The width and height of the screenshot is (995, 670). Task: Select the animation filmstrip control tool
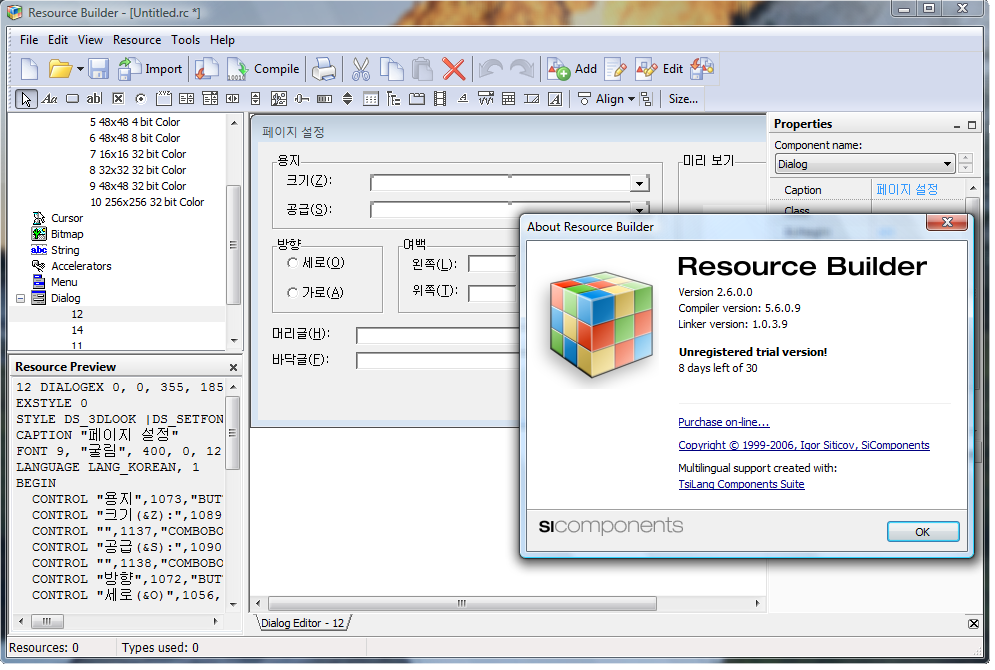440,99
